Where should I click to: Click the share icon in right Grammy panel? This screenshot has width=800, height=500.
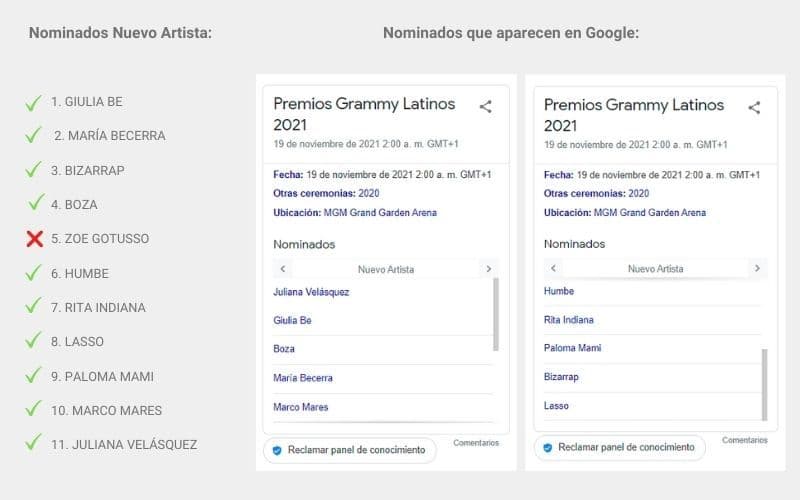click(x=755, y=107)
